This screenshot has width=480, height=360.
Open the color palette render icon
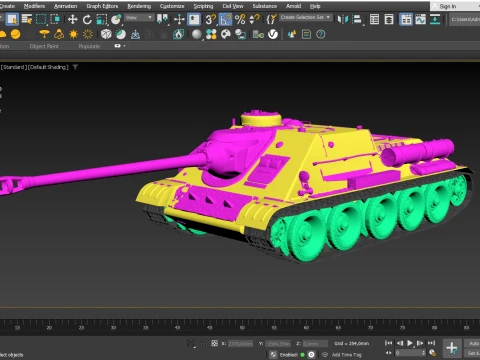click(226, 34)
